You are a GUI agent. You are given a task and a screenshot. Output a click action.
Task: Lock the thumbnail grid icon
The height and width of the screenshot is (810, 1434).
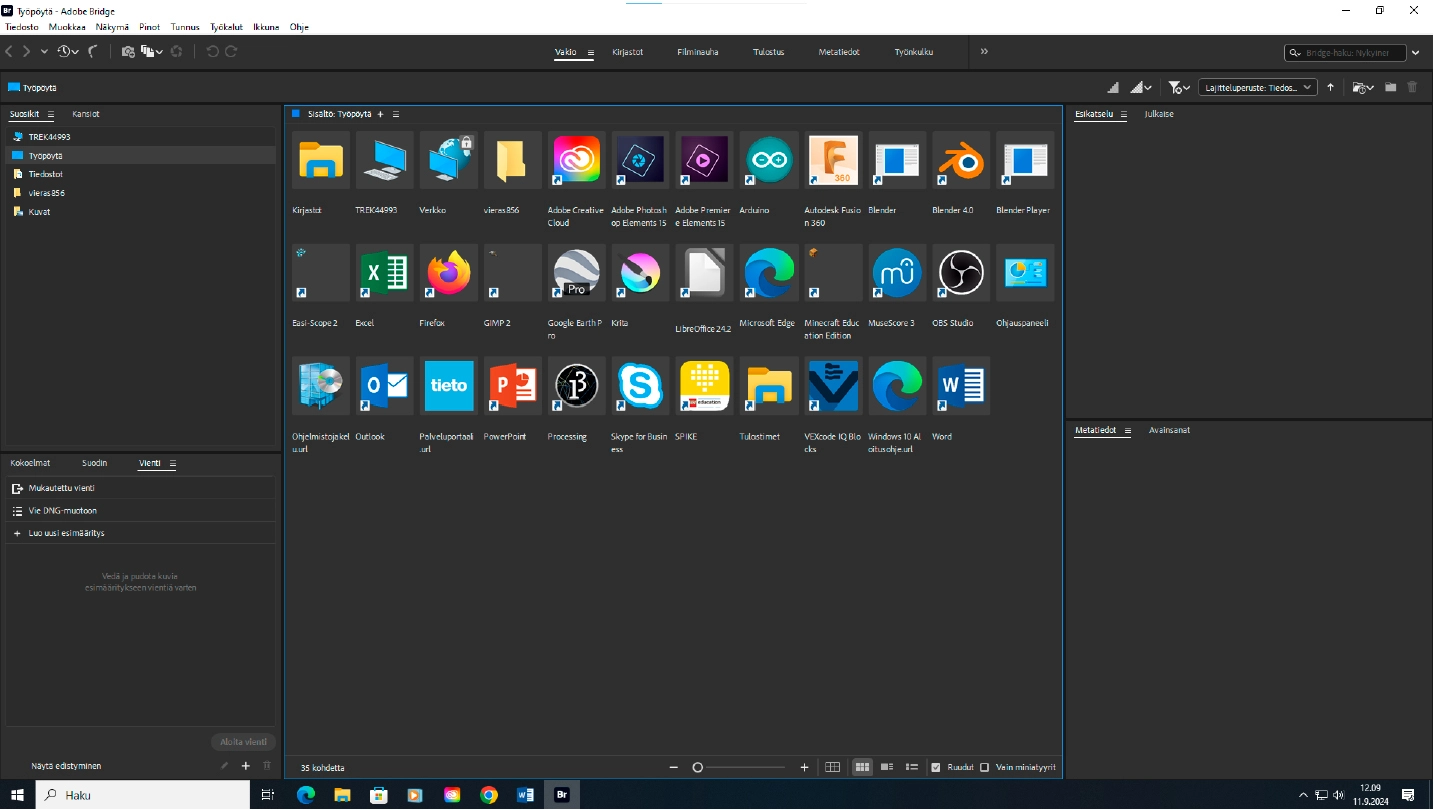pos(833,767)
